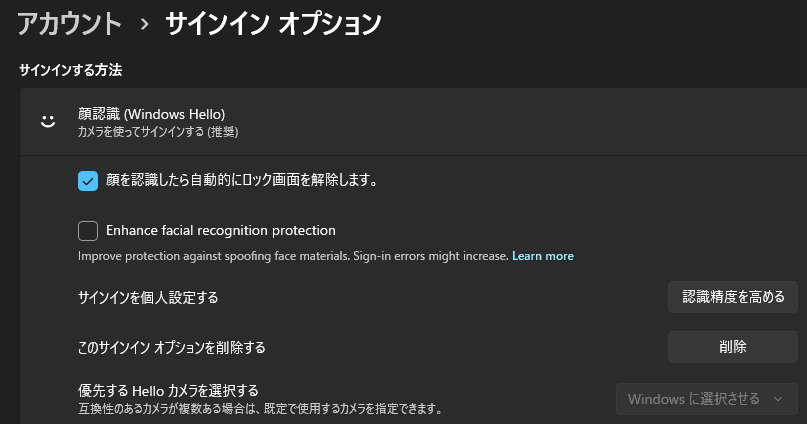Viewport: 807px width, 424px height.
Task: Open the Learn more link
Action: [x=543, y=256]
